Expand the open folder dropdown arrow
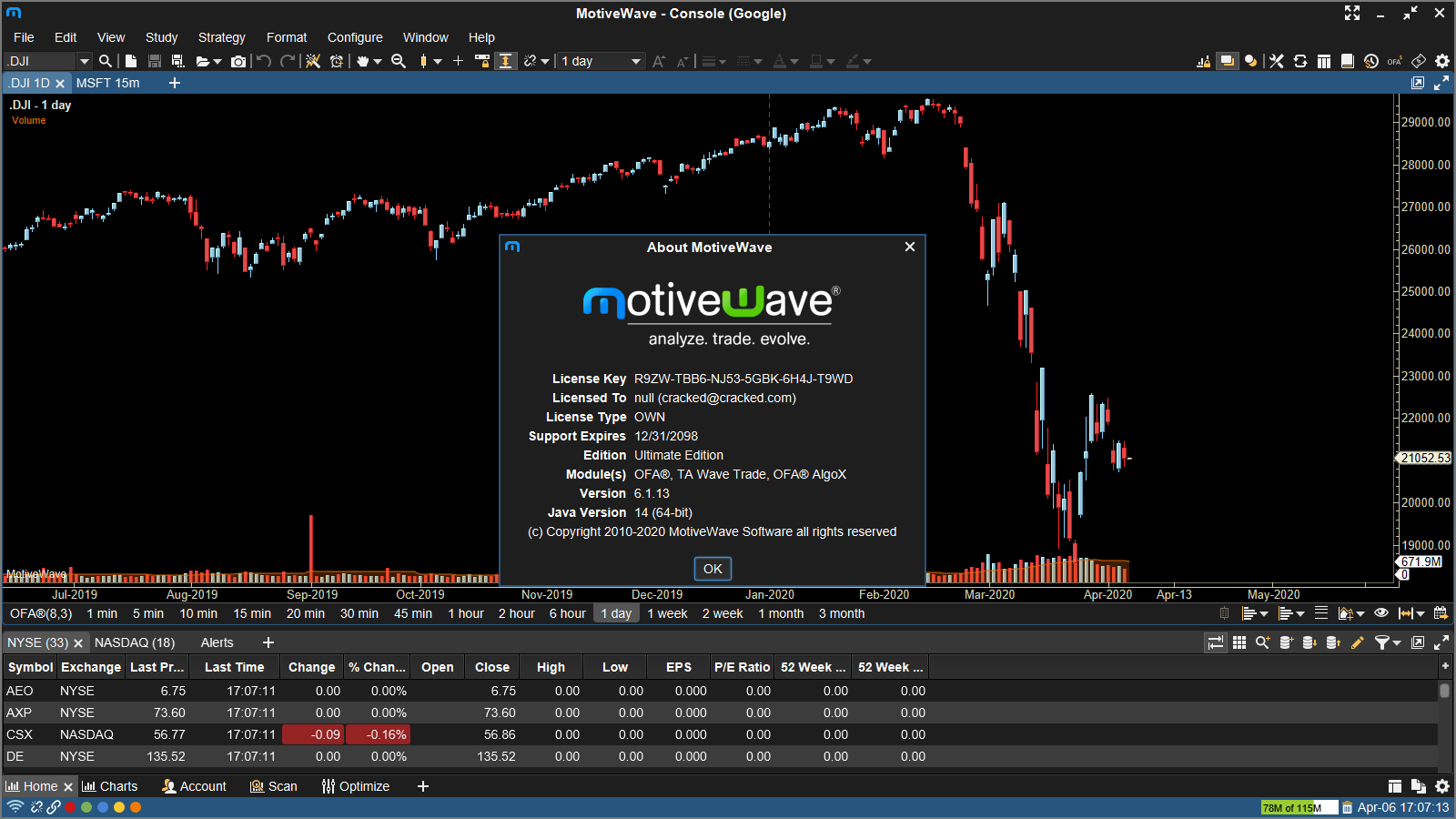Image resolution: width=1456 pixels, height=819 pixels. coord(217,62)
